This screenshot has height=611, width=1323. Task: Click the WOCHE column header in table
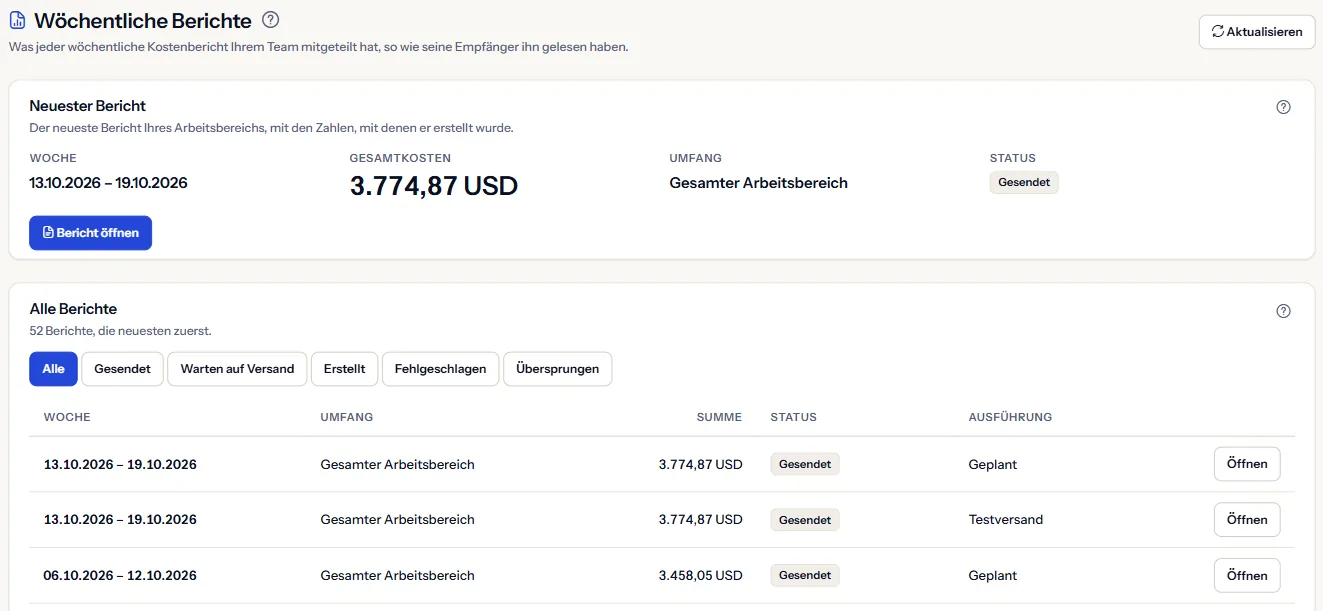coord(67,417)
